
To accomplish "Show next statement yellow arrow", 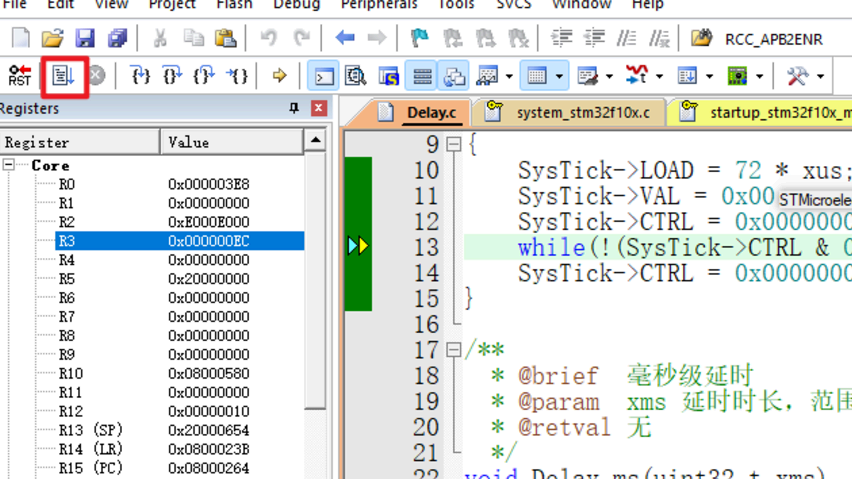I will coord(279,75).
